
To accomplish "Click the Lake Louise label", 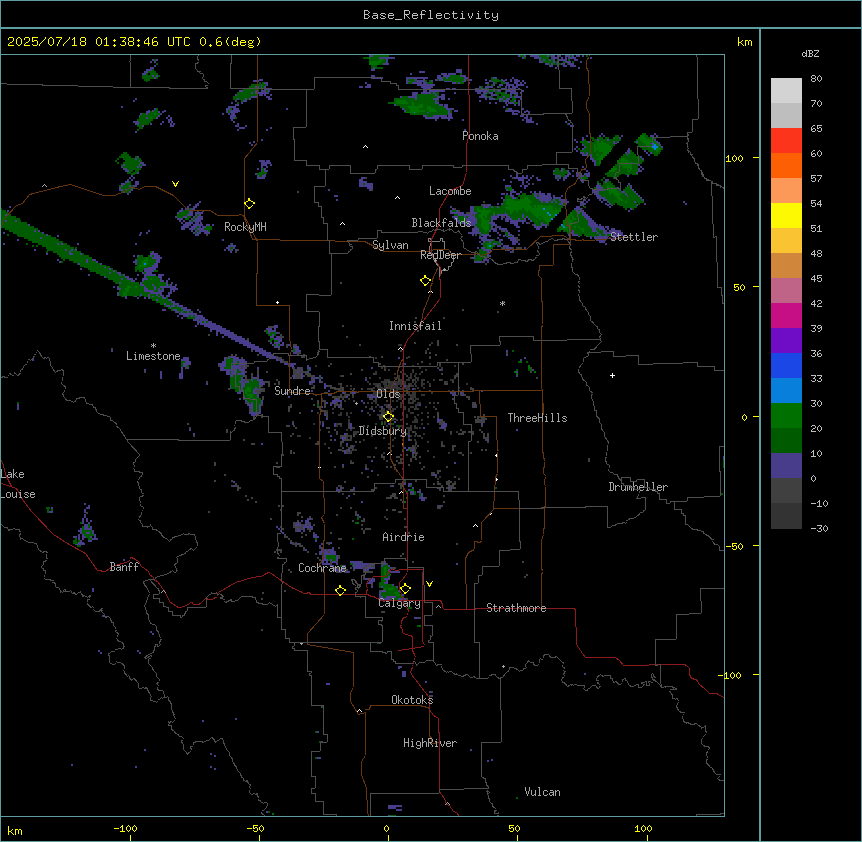I will (18, 484).
